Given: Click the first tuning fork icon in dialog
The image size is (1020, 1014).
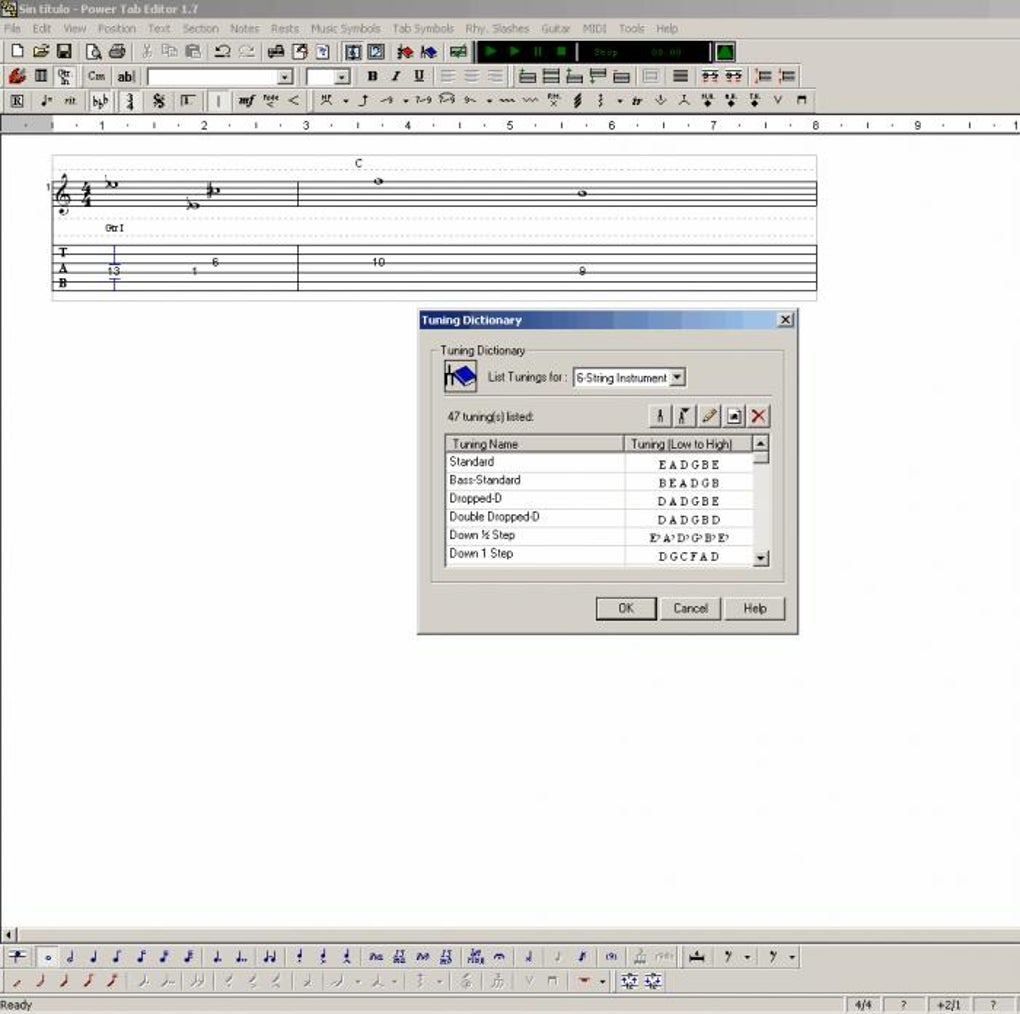Looking at the screenshot, I should [660, 416].
